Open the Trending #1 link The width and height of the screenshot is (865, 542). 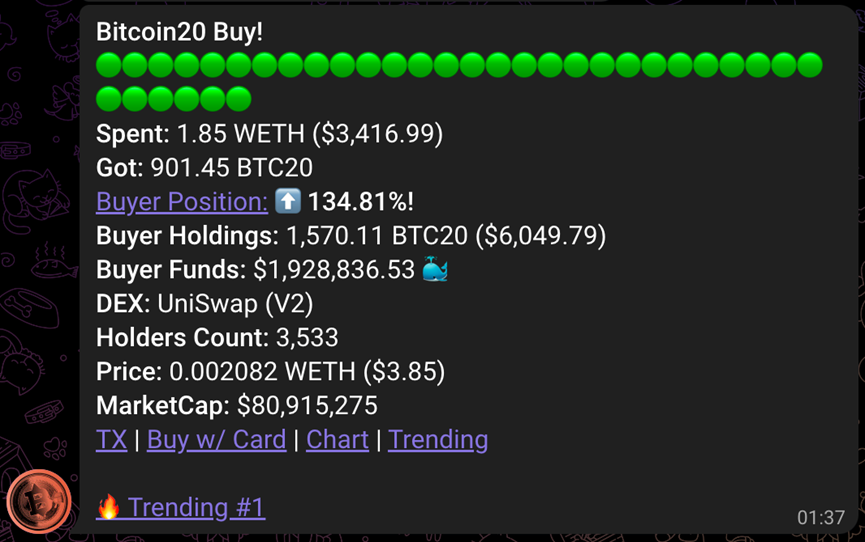tap(196, 508)
